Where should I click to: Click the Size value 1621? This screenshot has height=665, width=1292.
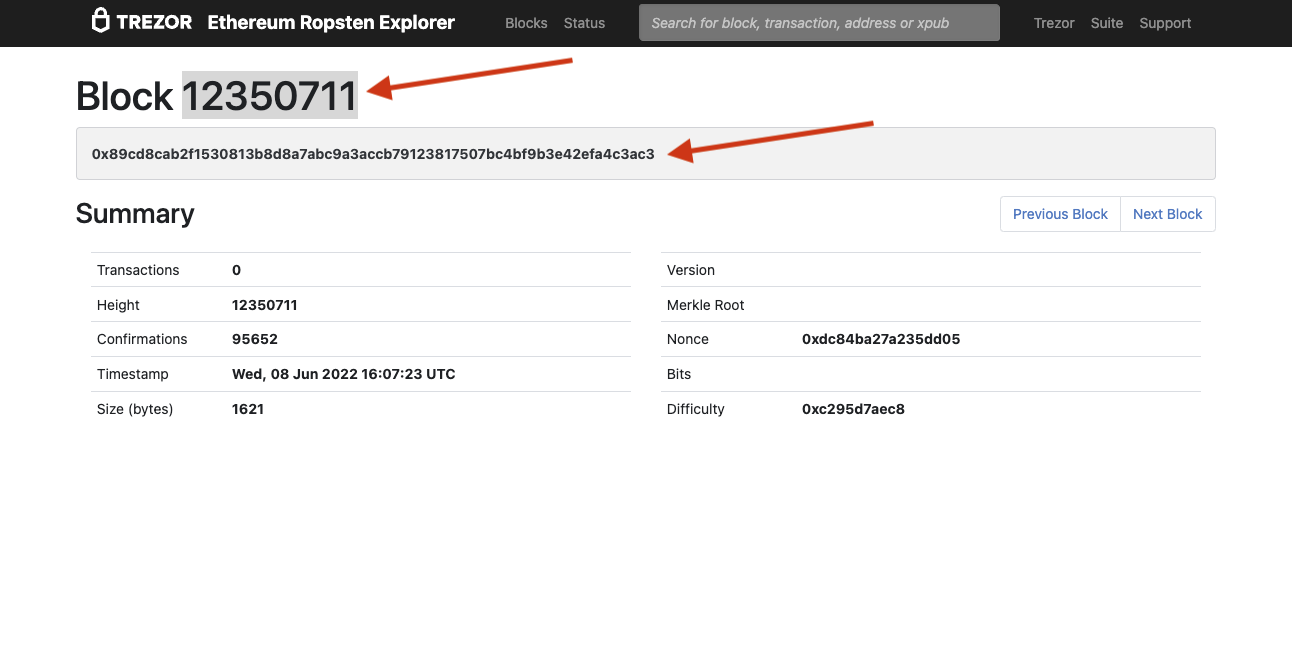tap(247, 409)
